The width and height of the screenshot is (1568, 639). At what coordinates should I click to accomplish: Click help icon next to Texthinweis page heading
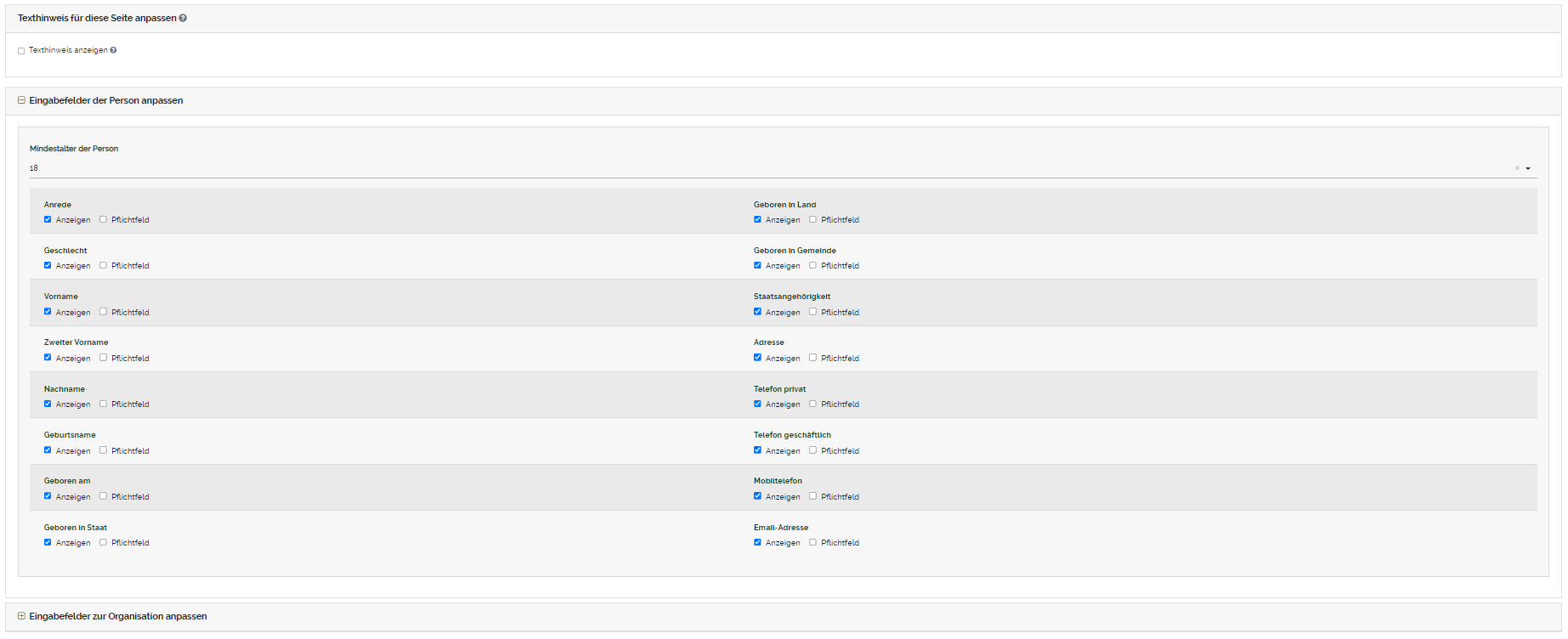coord(183,18)
